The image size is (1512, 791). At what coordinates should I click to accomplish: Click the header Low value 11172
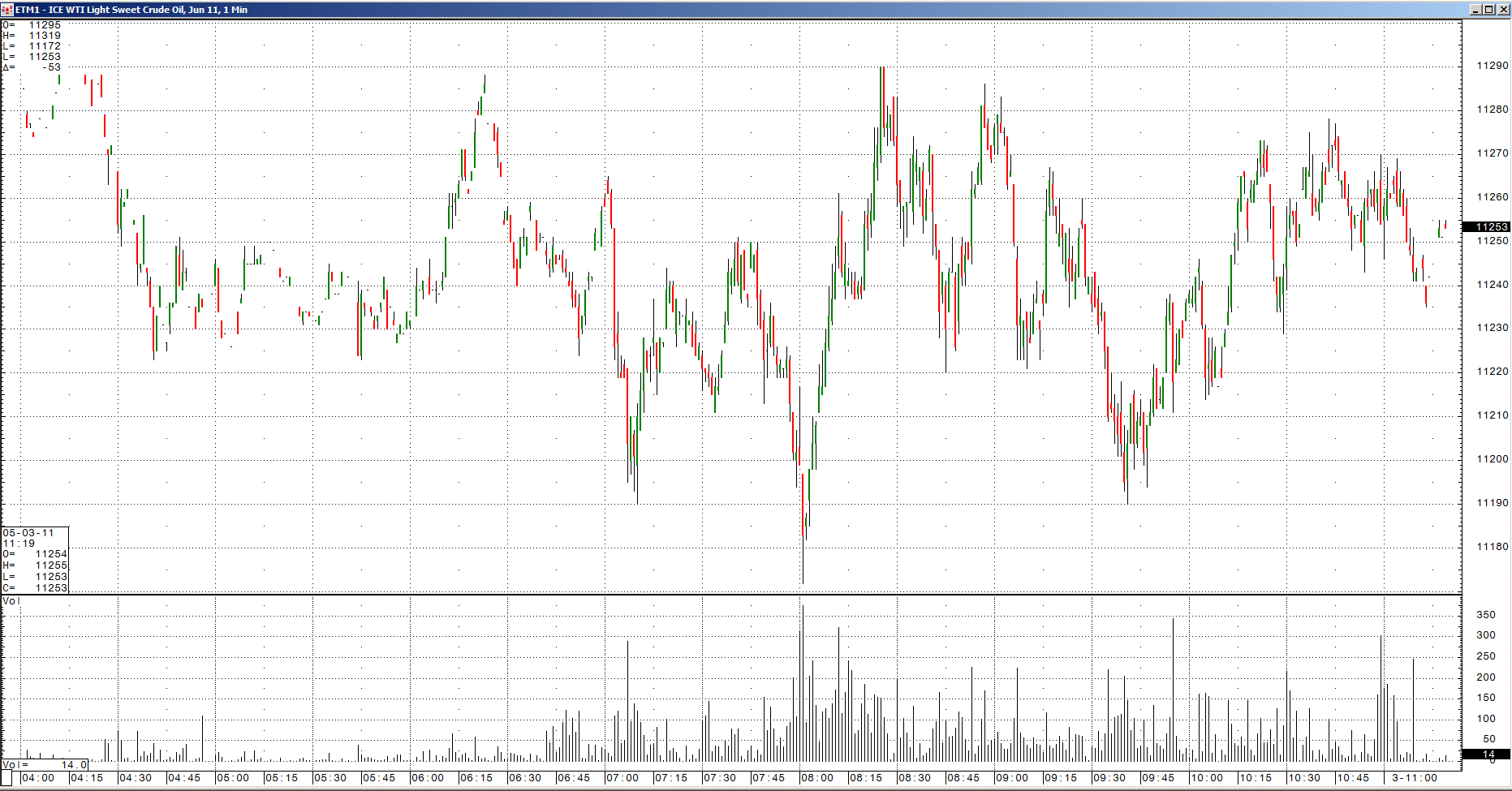[45, 46]
